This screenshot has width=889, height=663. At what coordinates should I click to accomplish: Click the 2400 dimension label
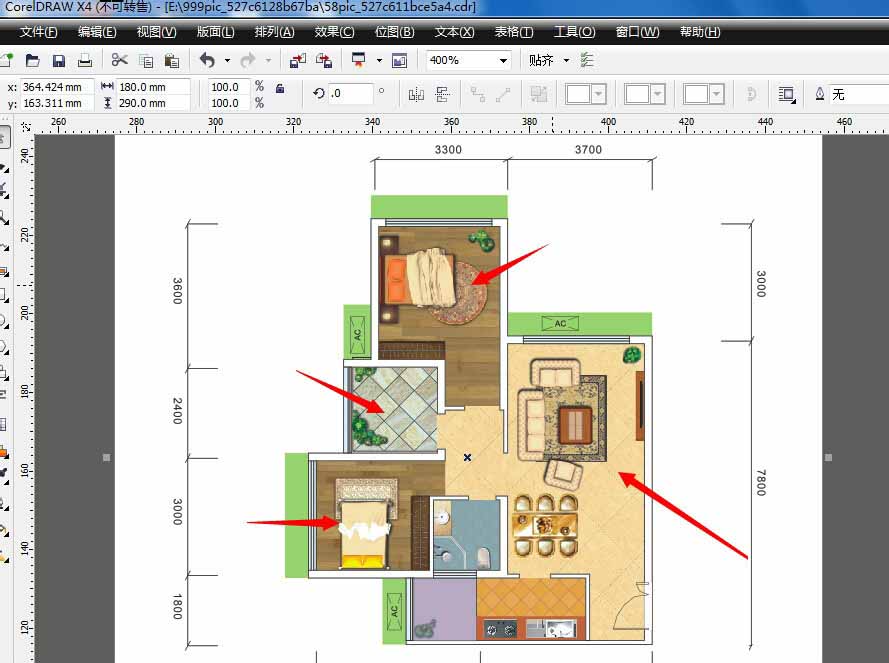pyautogui.click(x=177, y=411)
